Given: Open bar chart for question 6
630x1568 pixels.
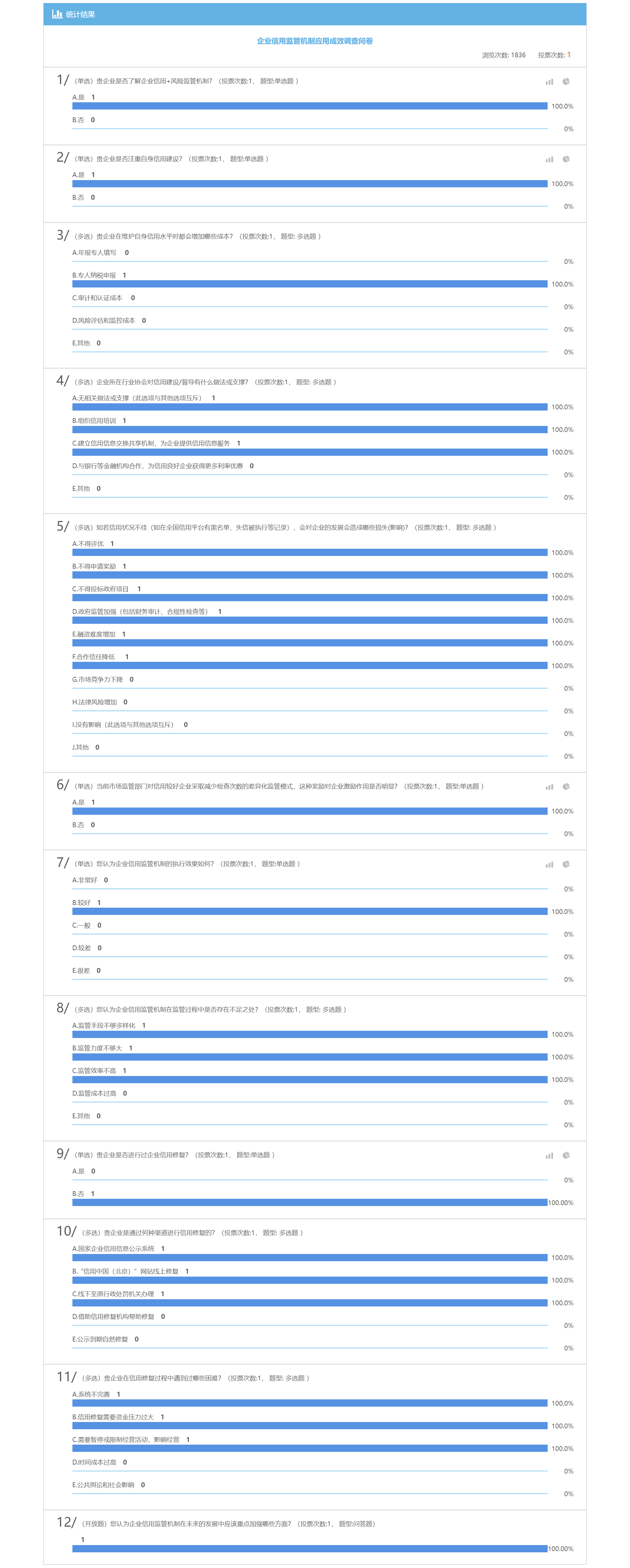Looking at the screenshot, I should (x=549, y=786).
